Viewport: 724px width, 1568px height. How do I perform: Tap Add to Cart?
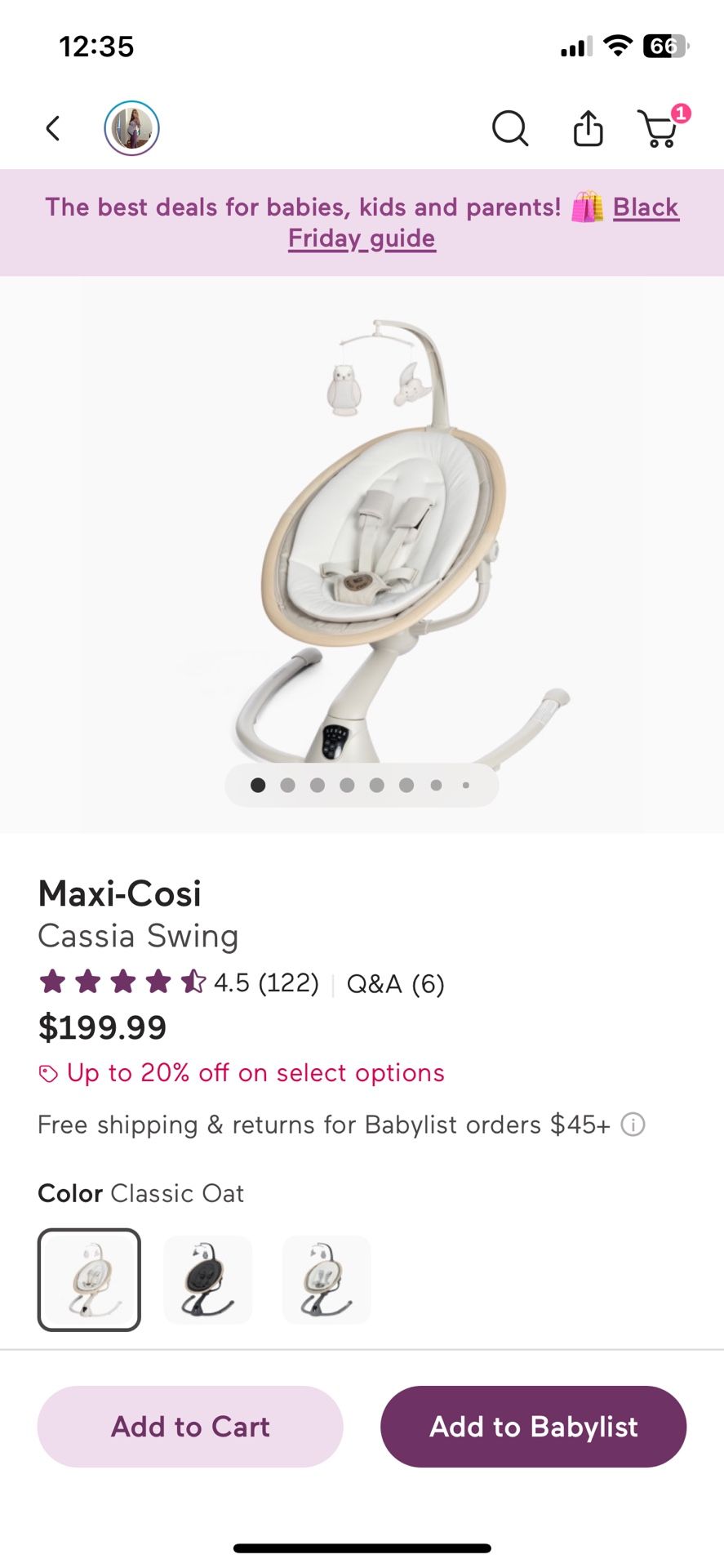click(189, 1426)
